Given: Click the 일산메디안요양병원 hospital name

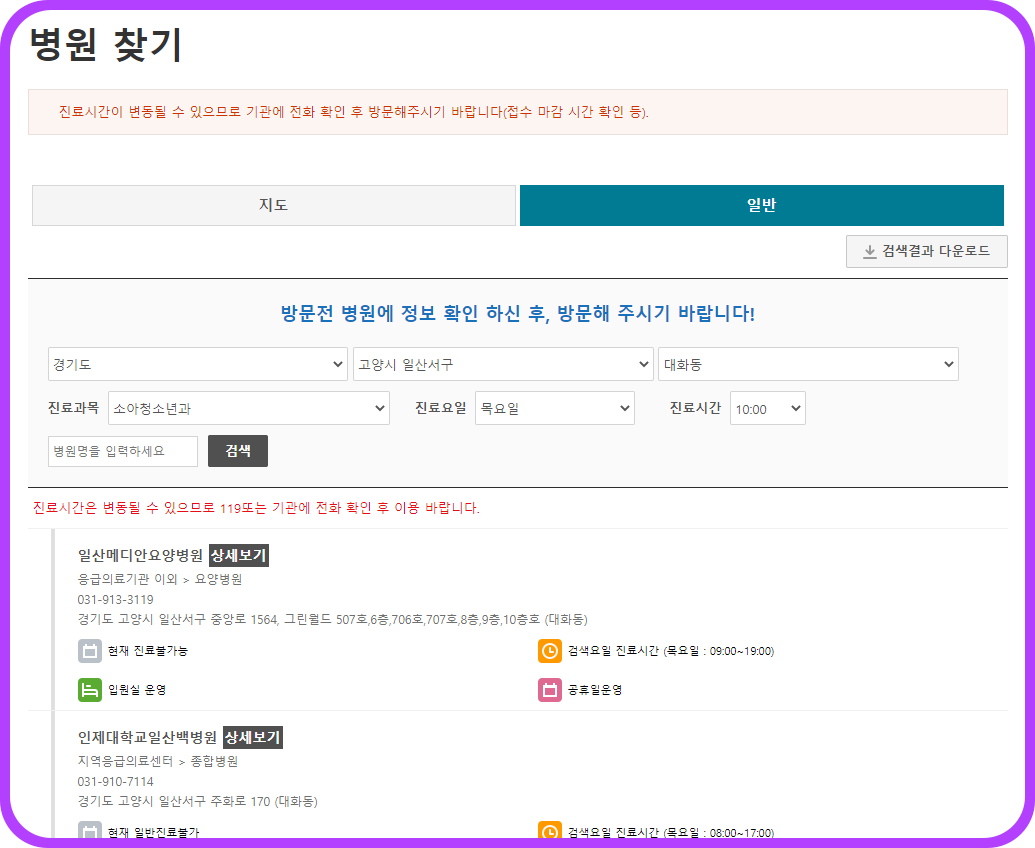Looking at the screenshot, I should coord(140,556).
